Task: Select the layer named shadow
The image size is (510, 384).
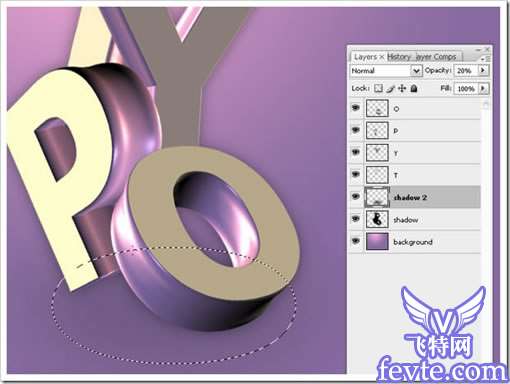Action: tap(415, 219)
